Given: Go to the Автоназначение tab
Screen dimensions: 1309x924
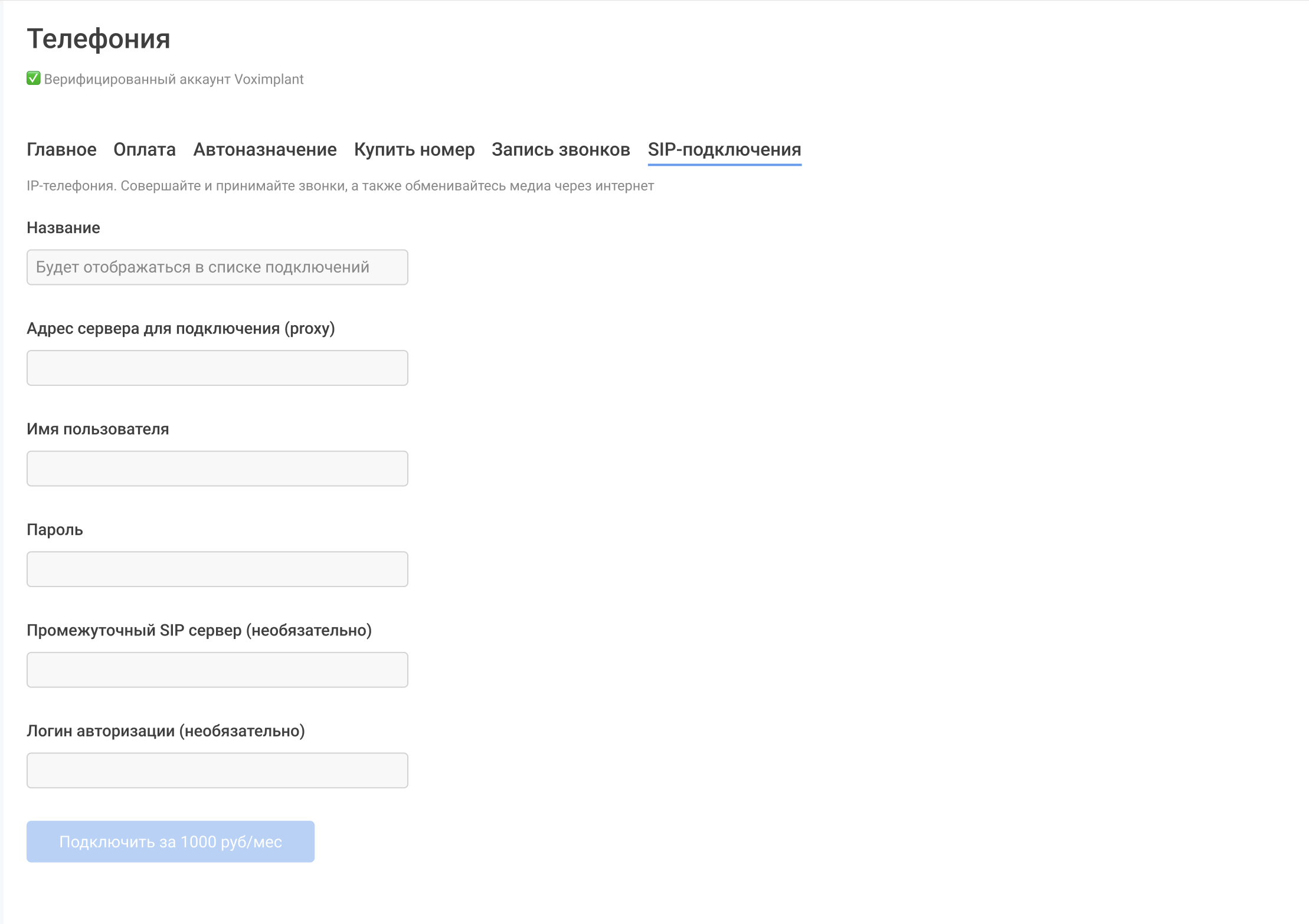Looking at the screenshot, I should click(x=265, y=150).
